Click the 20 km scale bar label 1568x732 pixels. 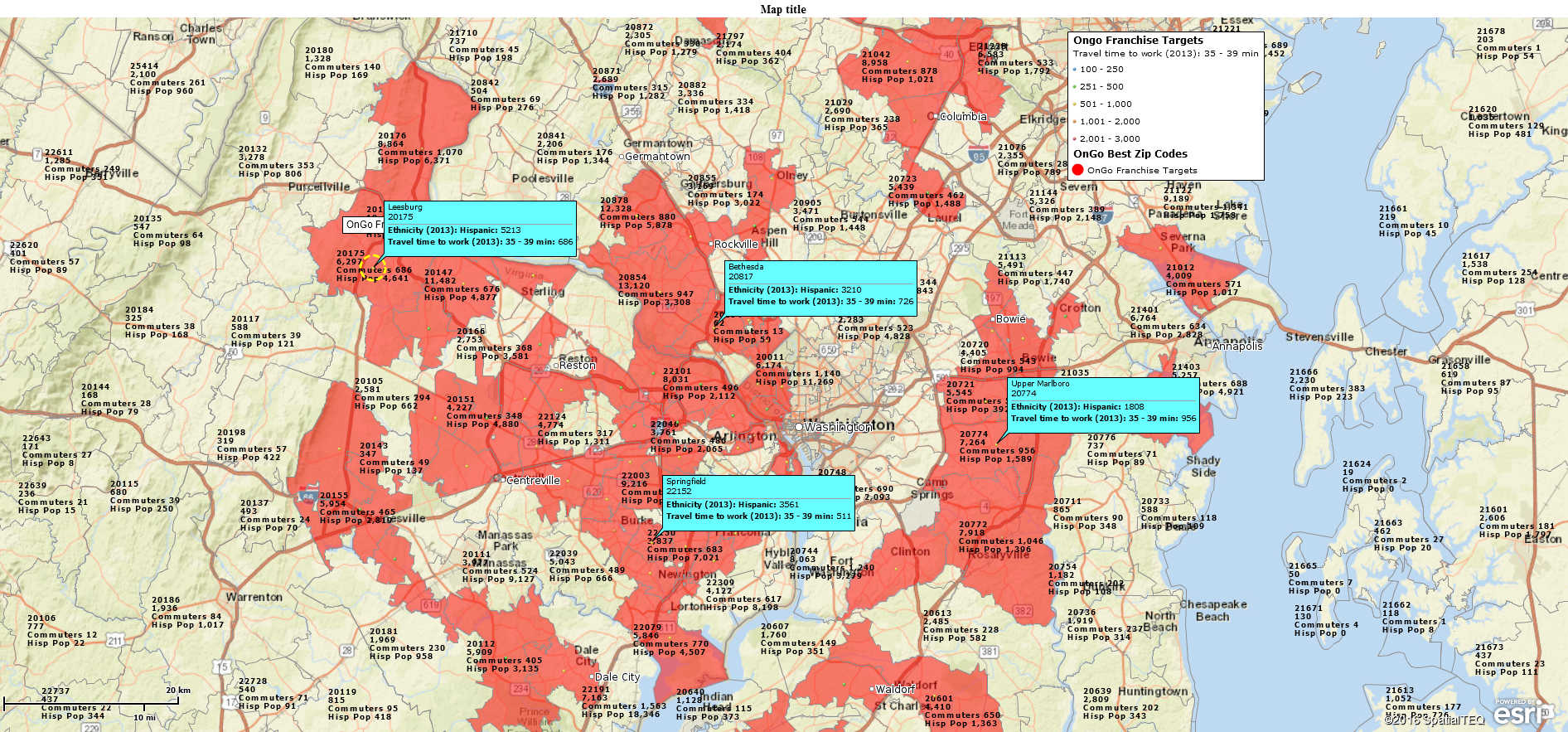(178, 691)
